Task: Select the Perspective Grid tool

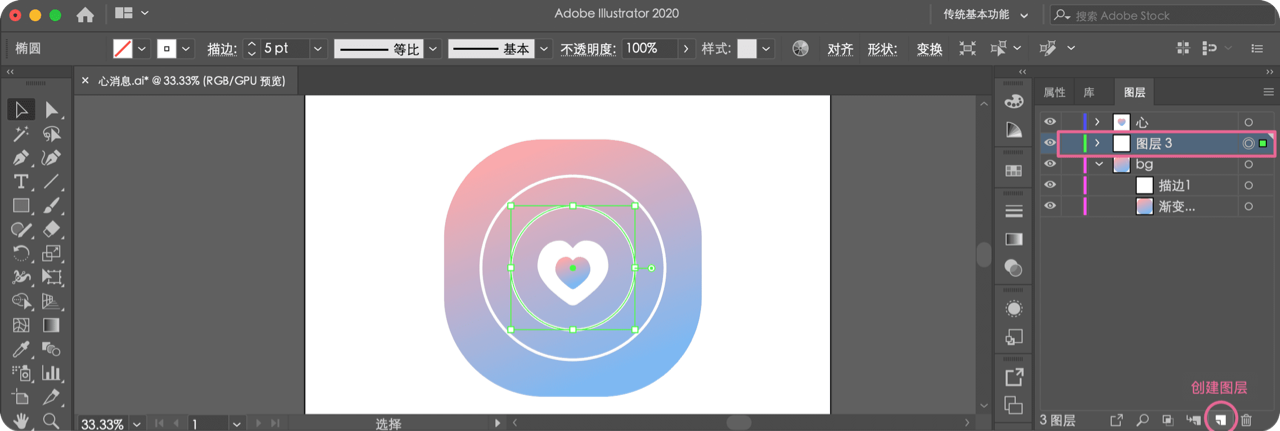Action: pos(52,301)
